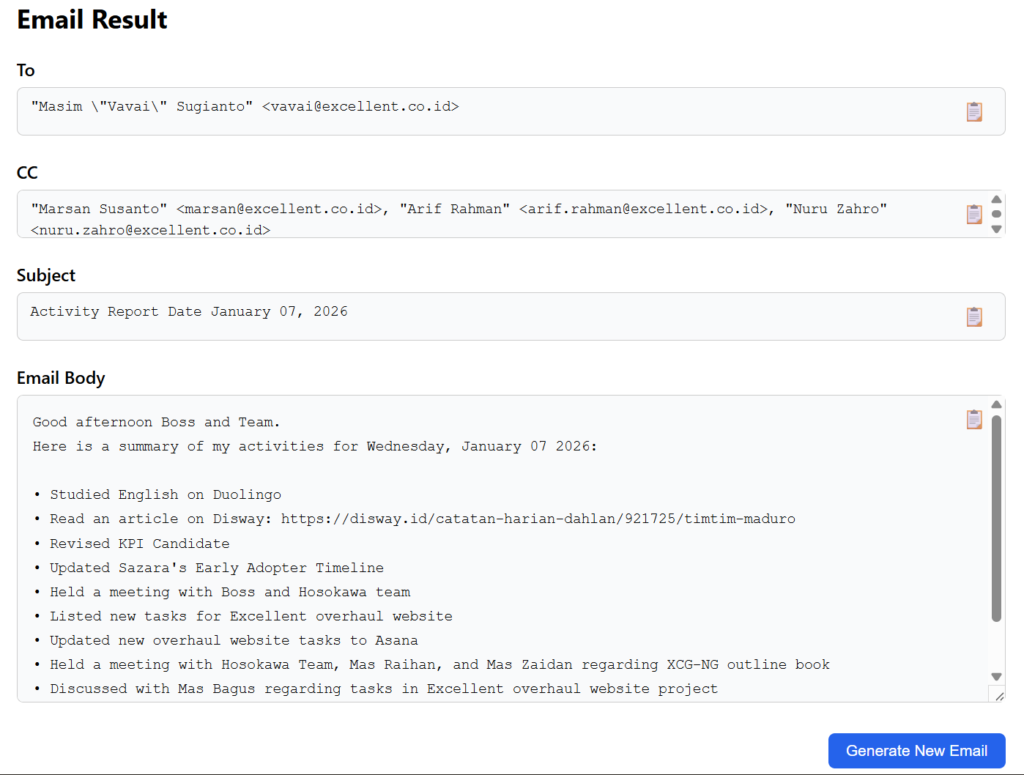Click the Email Body scroll down arrow
This screenshot has height=775, width=1024.
(996, 677)
